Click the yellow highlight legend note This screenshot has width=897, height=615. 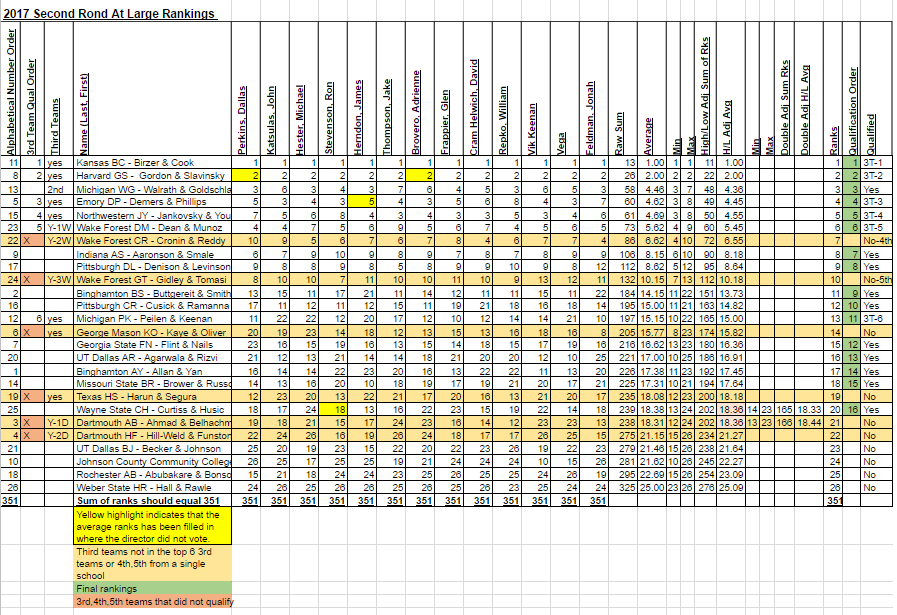point(152,526)
